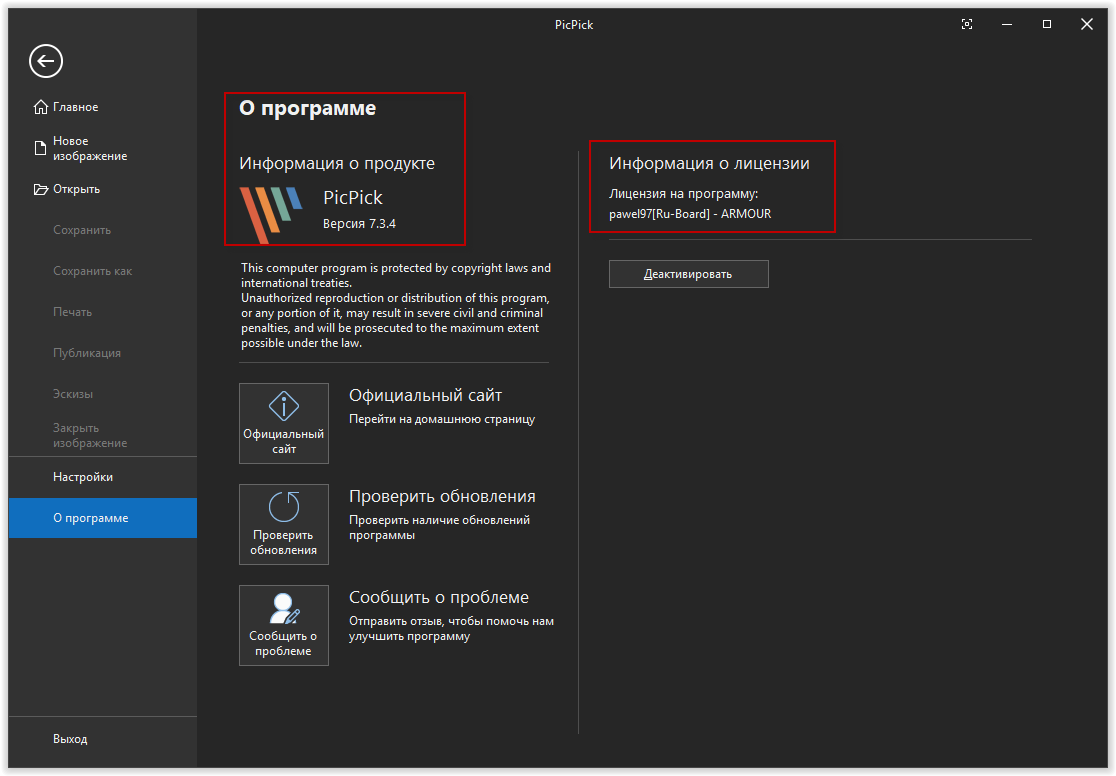Click the PicPick striped logo
The width and height of the screenshot is (1116, 776).
click(x=270, y=214)
